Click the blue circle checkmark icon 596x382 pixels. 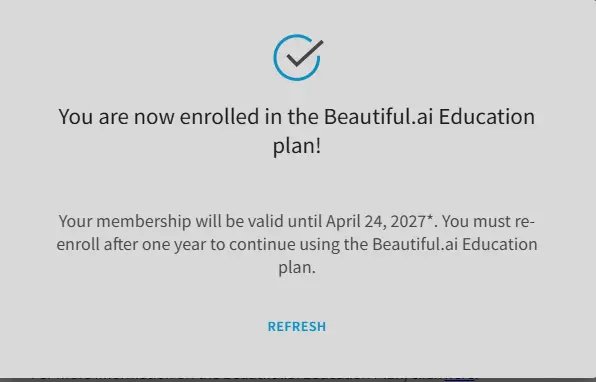click(x=298, y=57)
